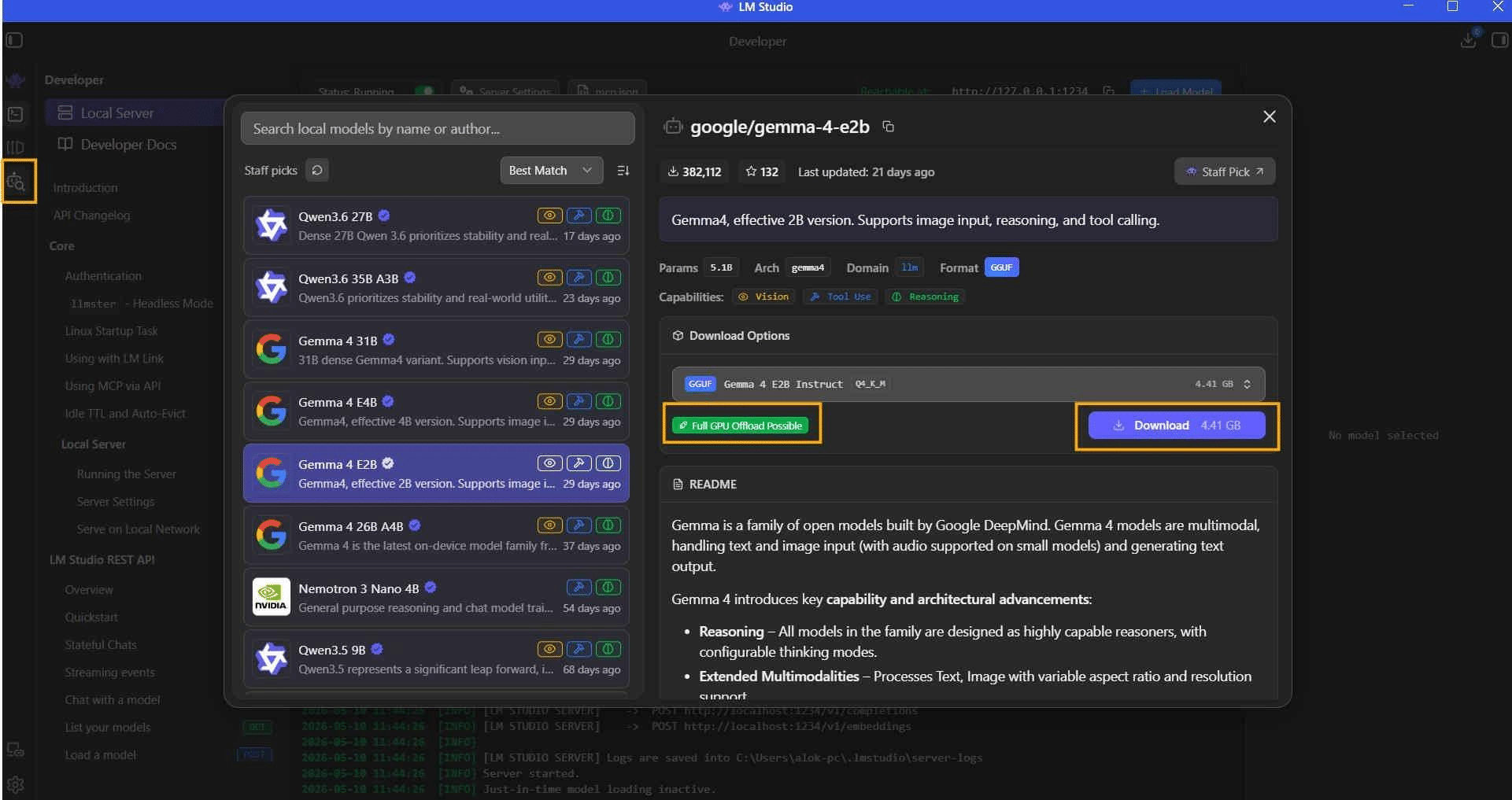Open the Using with LM Link entry

pos(114,359)
